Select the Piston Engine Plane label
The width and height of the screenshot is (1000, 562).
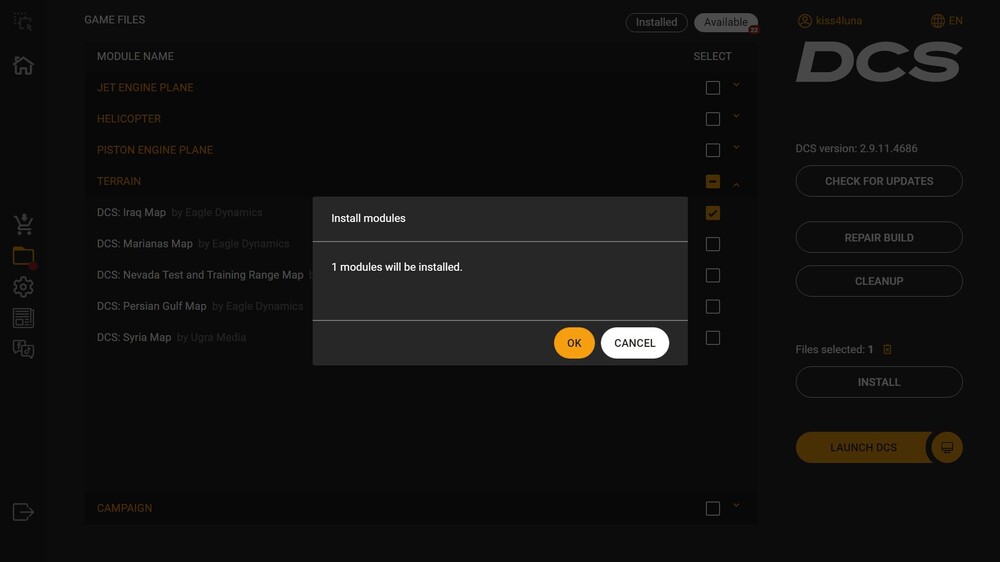pyautogui.click(x=155, y=150)
